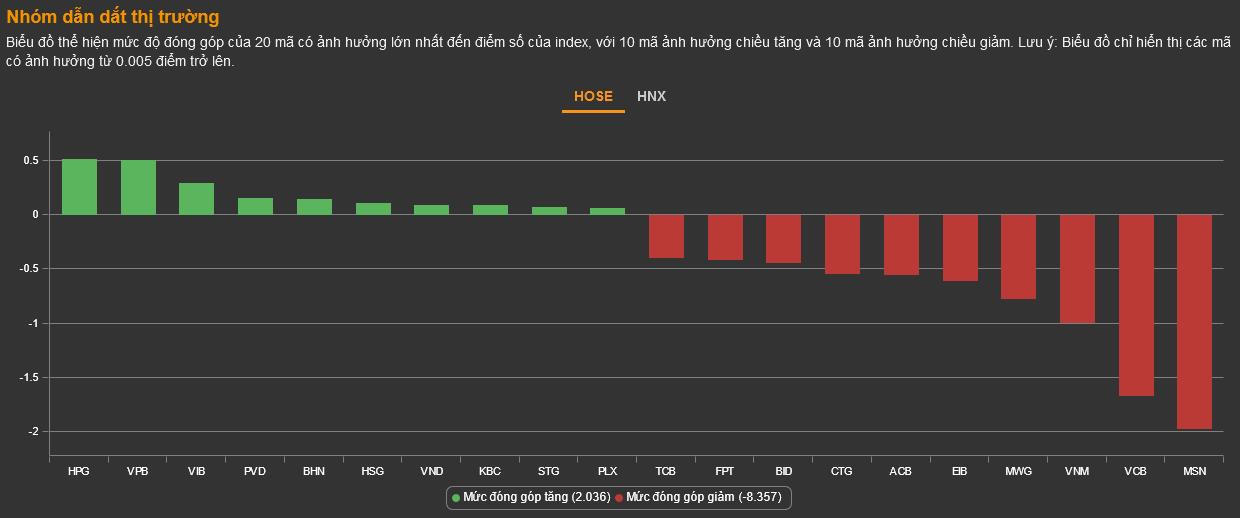Select the VIB bar in chart
The height and width of the screenshot is (518, 1240).
196,199
